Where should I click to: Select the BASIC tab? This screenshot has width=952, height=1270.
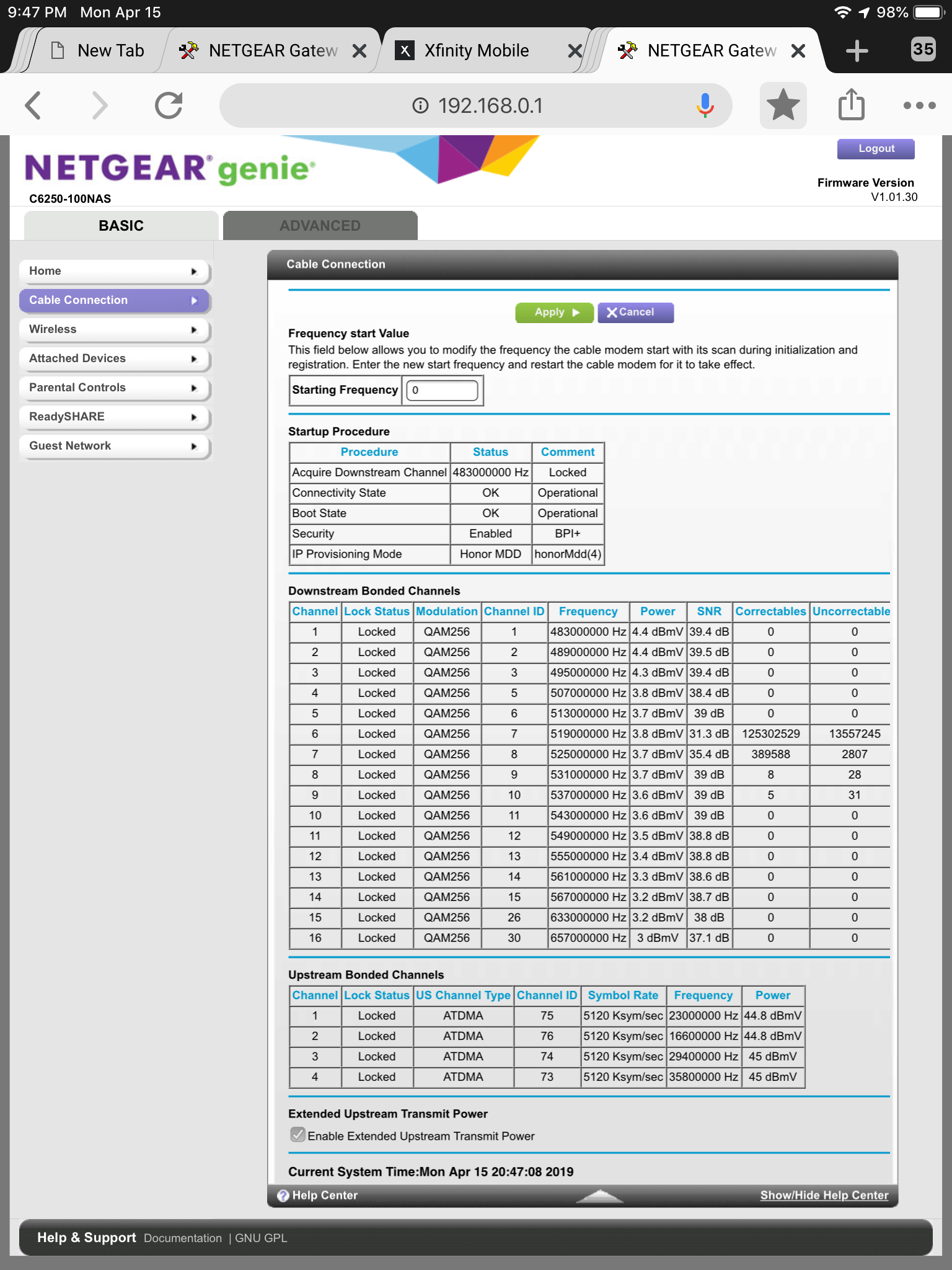[x=121, y=226]
